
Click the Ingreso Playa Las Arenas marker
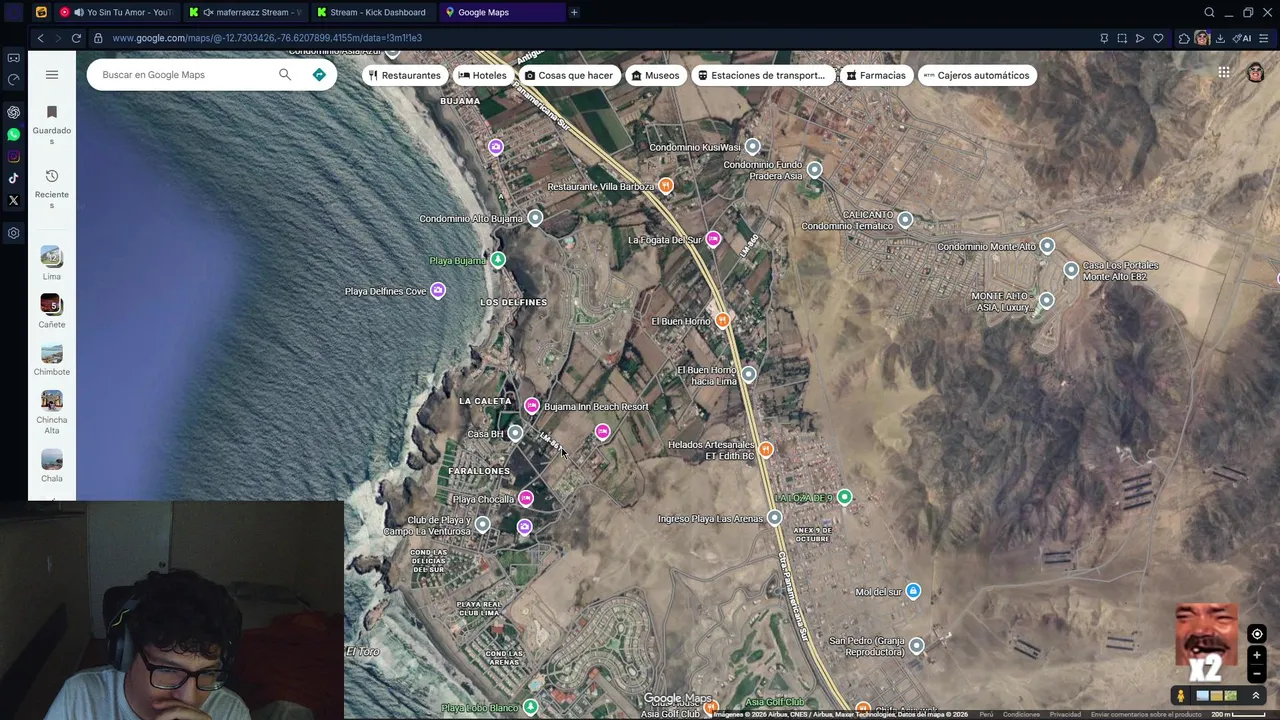(x=774, y=518)
